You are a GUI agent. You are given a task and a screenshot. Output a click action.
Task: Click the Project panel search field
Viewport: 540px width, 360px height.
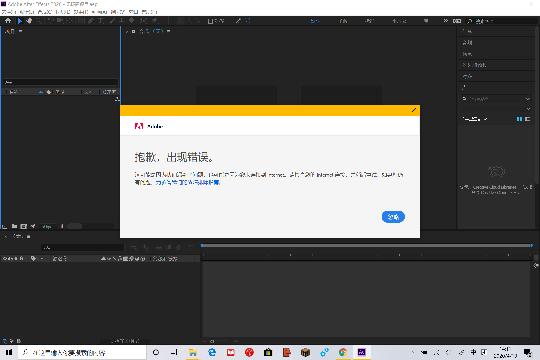(61, 82)
